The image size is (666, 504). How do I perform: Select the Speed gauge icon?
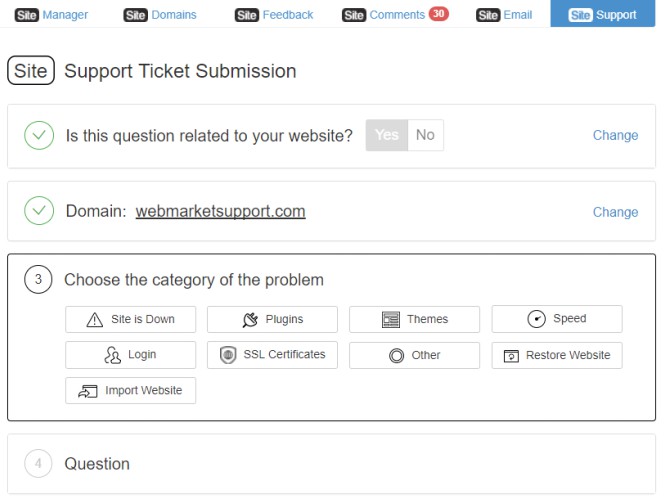[x=536, y=318]
